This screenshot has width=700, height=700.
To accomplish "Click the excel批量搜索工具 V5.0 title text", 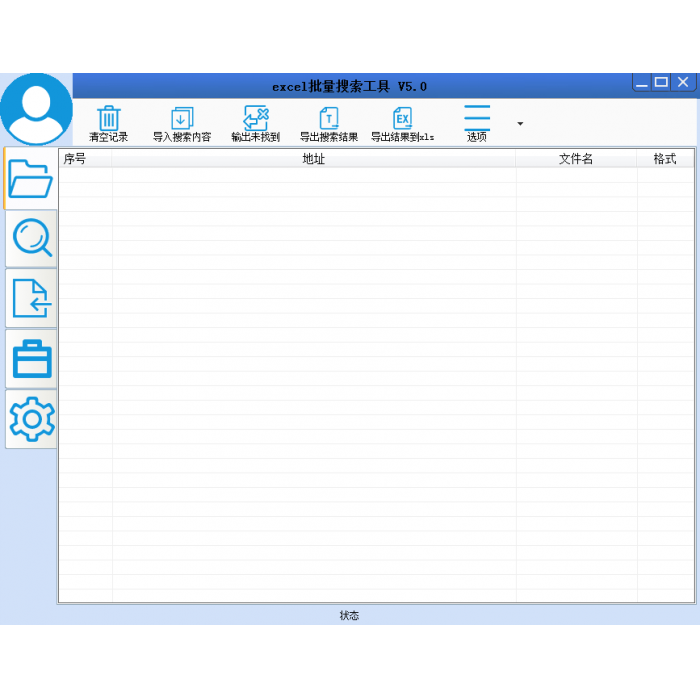I will tap(350, 87).
